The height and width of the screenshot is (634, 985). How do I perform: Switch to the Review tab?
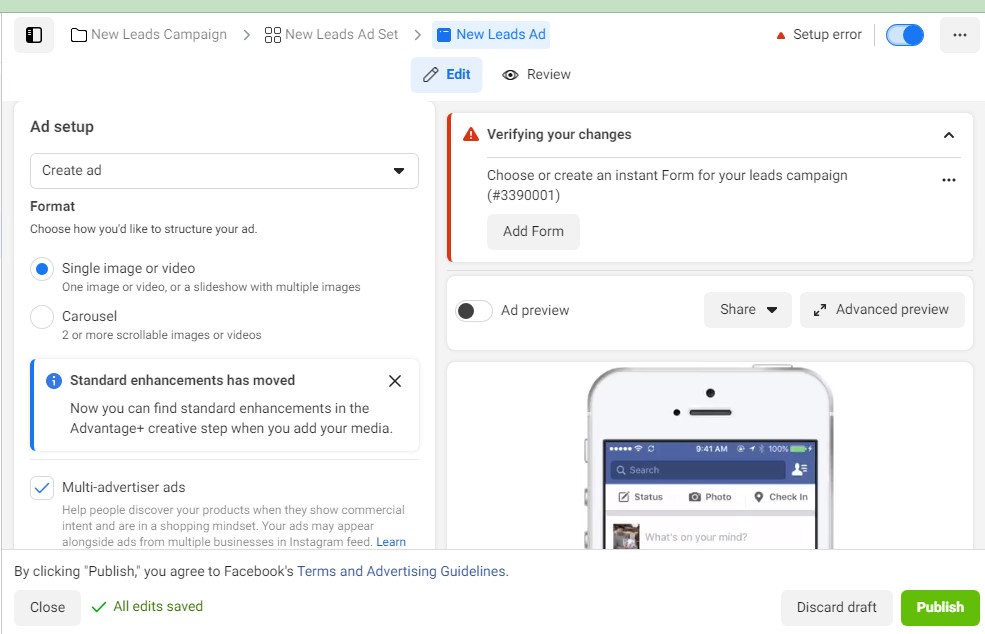(x=536, y=75)
